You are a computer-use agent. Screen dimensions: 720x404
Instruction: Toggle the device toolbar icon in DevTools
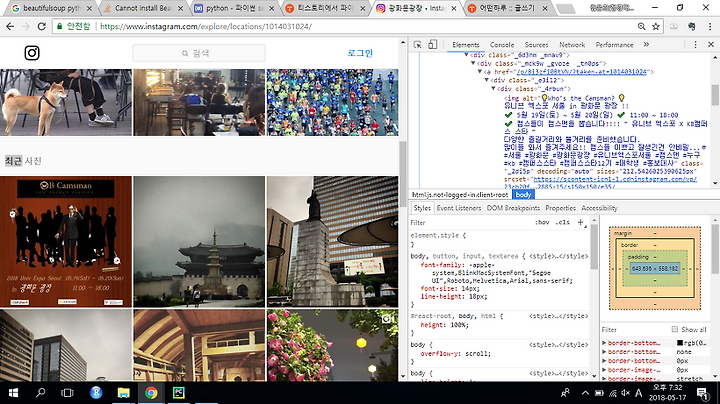(x=433, y=45)
